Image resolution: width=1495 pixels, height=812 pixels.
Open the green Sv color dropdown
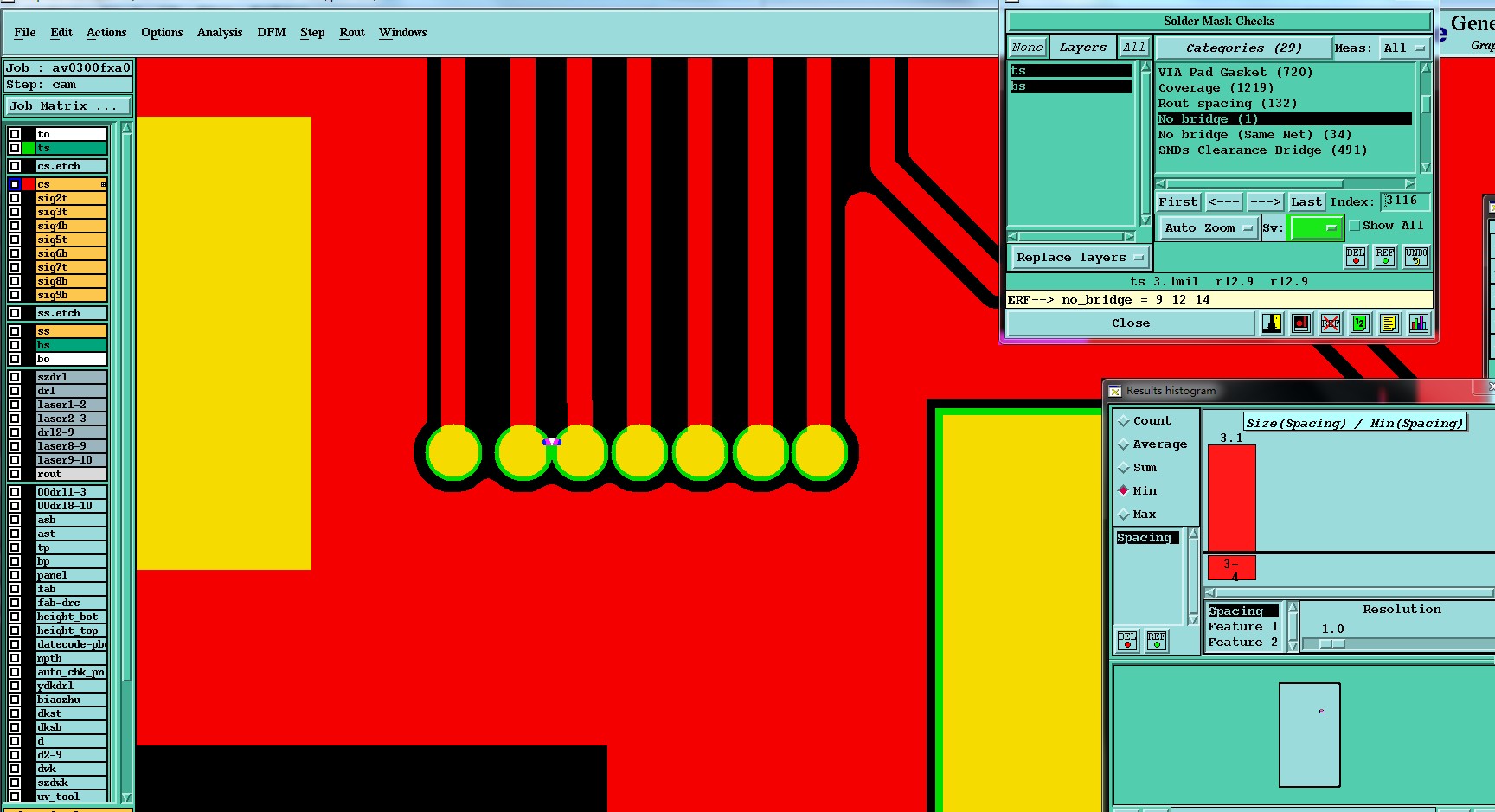1316,228
